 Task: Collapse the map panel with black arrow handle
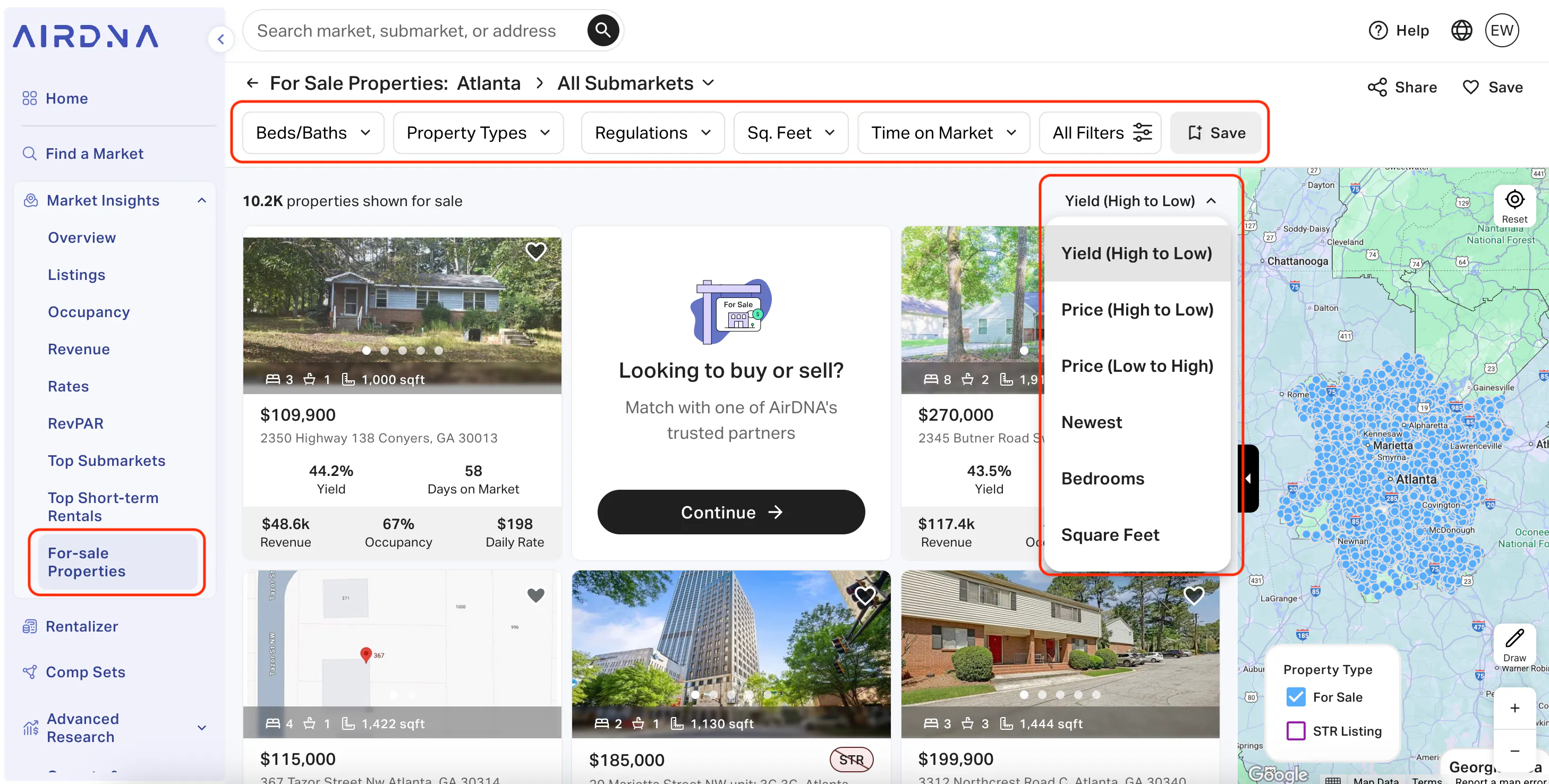[x=1248, y=479]
